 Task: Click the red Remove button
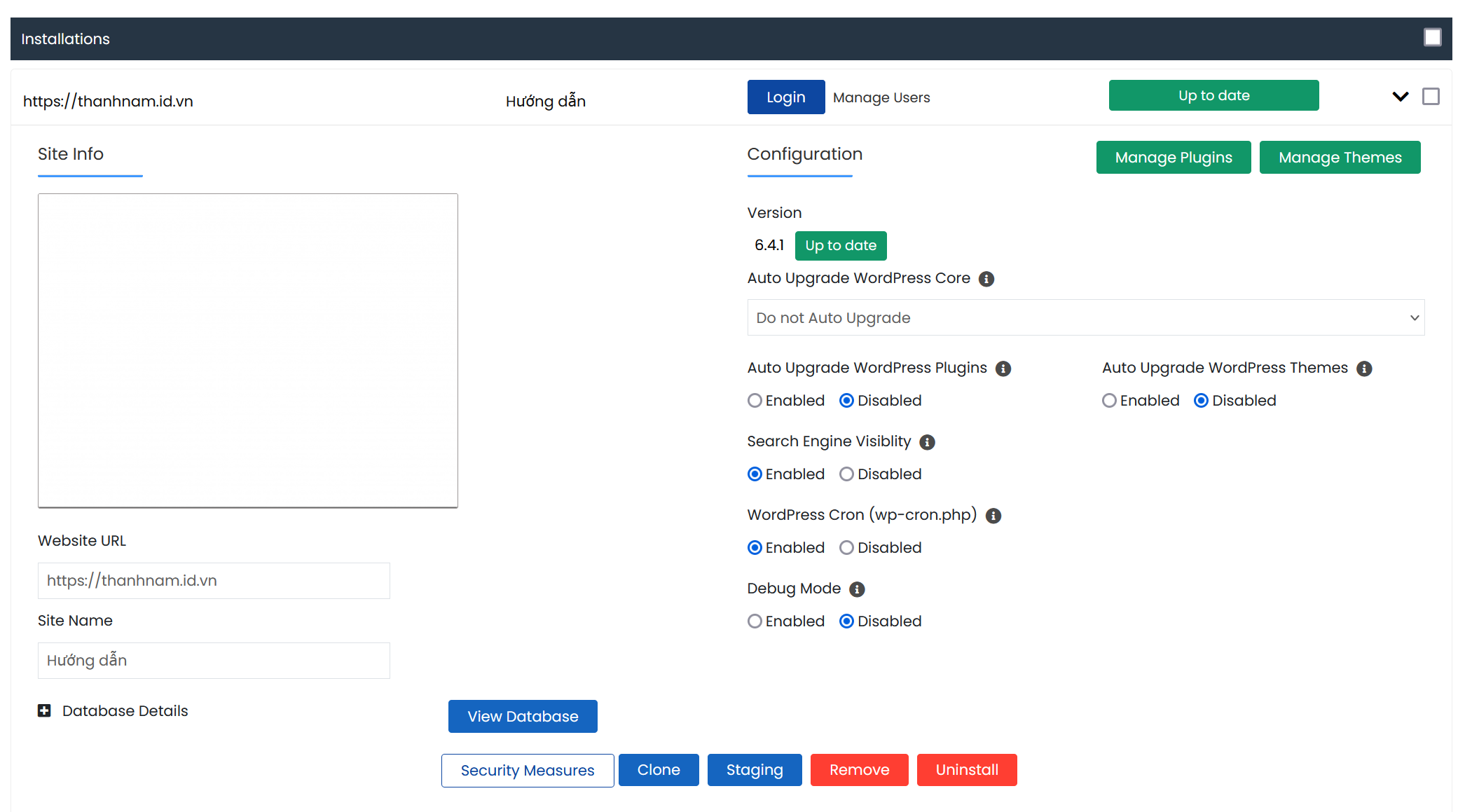tap(859, 770)
